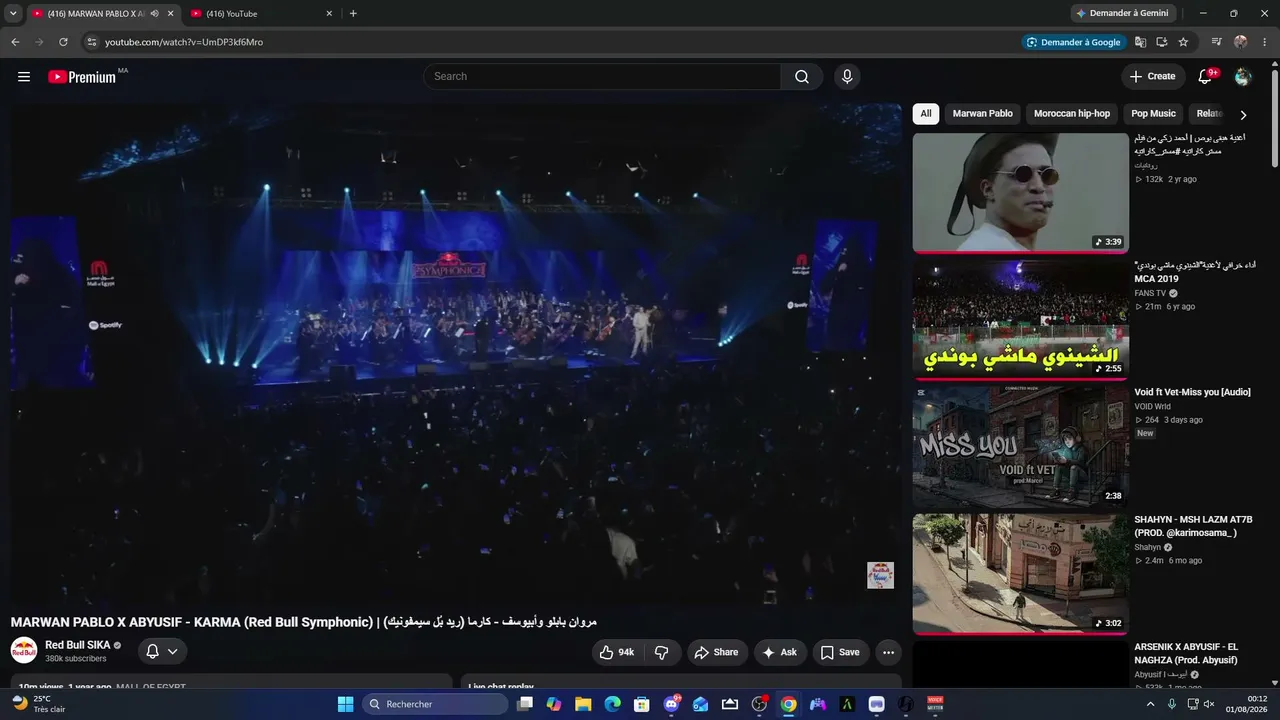Mute the playing tab's audio indicator
The width and height of the screenshot is (1280, 720).
click(154, 14)
